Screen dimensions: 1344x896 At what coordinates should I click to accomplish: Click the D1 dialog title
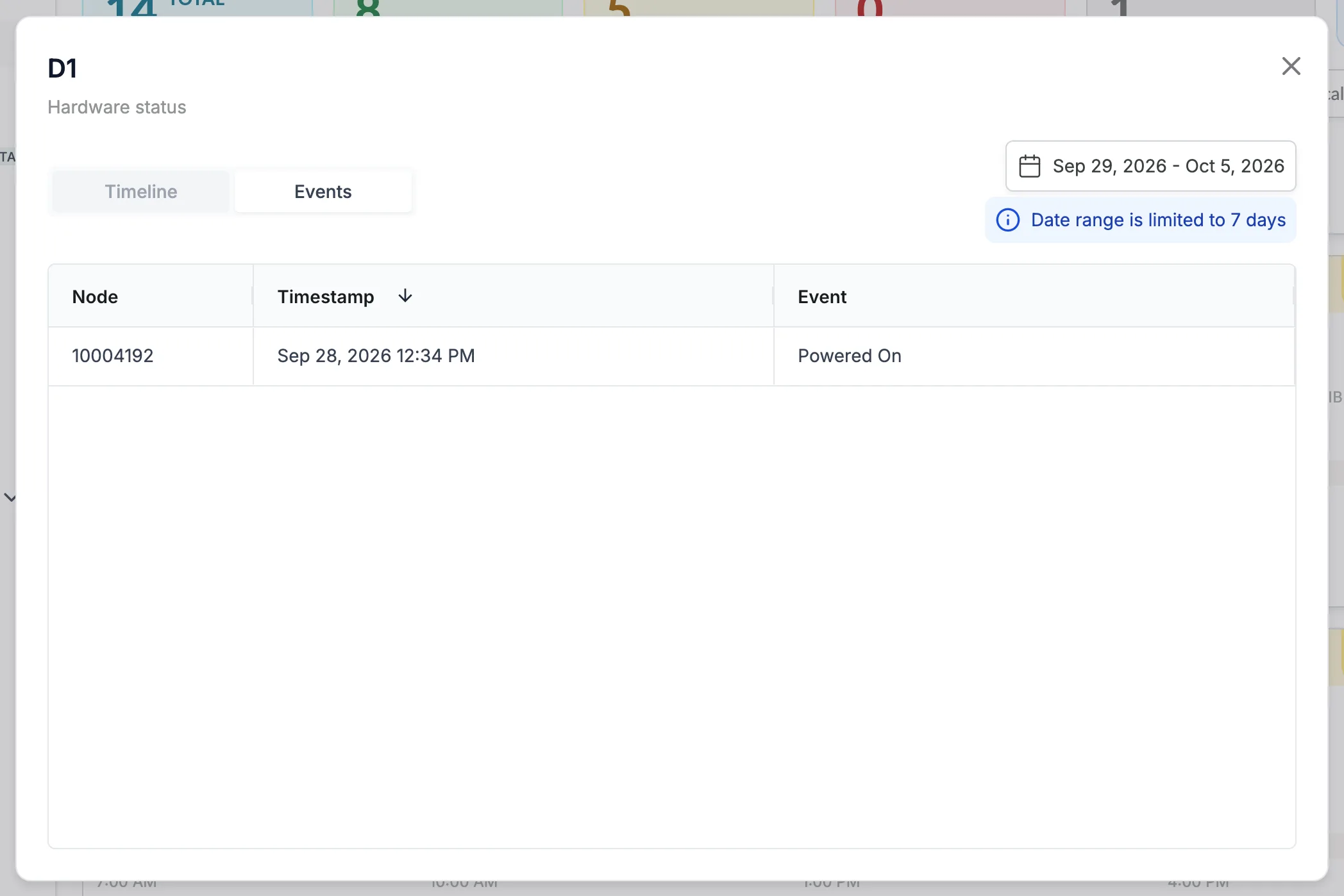tap(63, 69)
